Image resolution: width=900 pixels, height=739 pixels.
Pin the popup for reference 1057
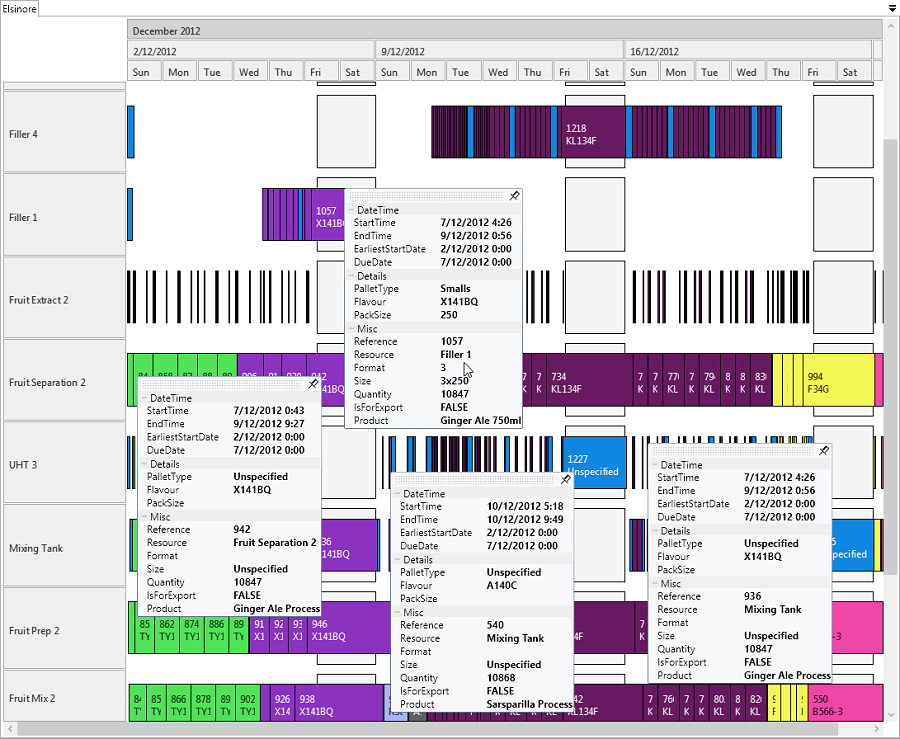(514, 197)
